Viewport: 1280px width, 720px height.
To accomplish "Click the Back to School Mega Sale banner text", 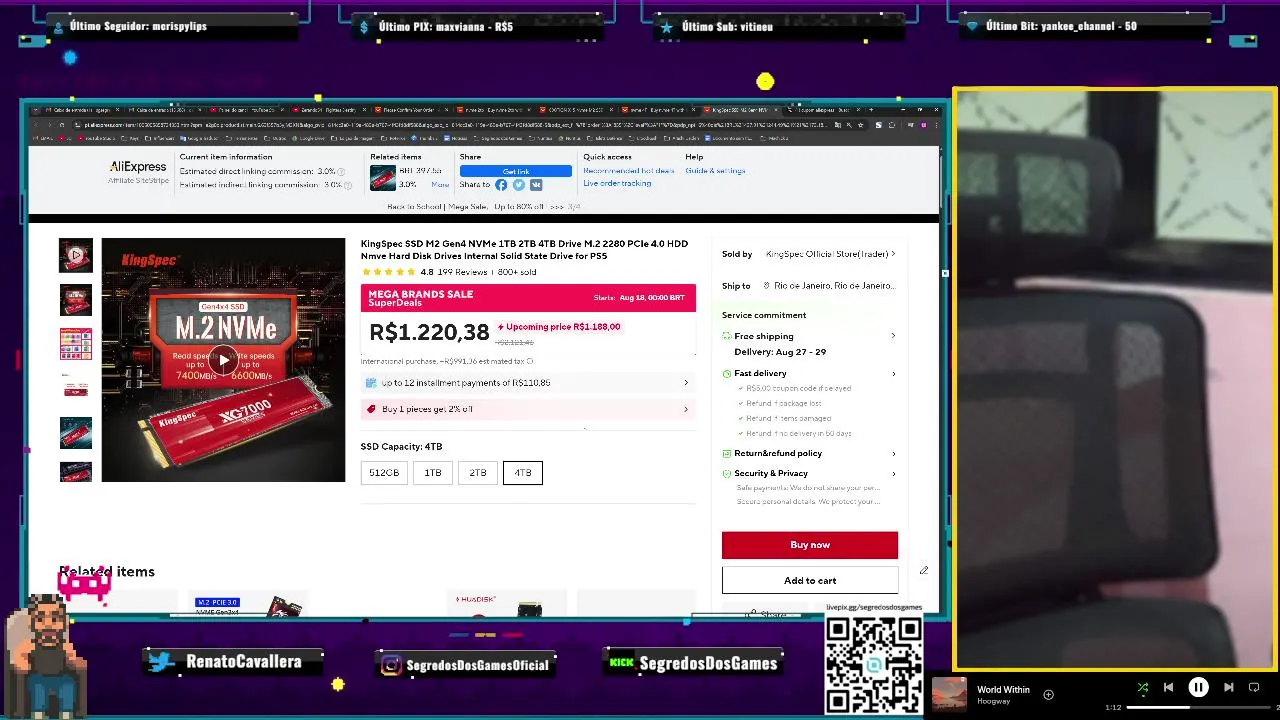I will point(483,207).
